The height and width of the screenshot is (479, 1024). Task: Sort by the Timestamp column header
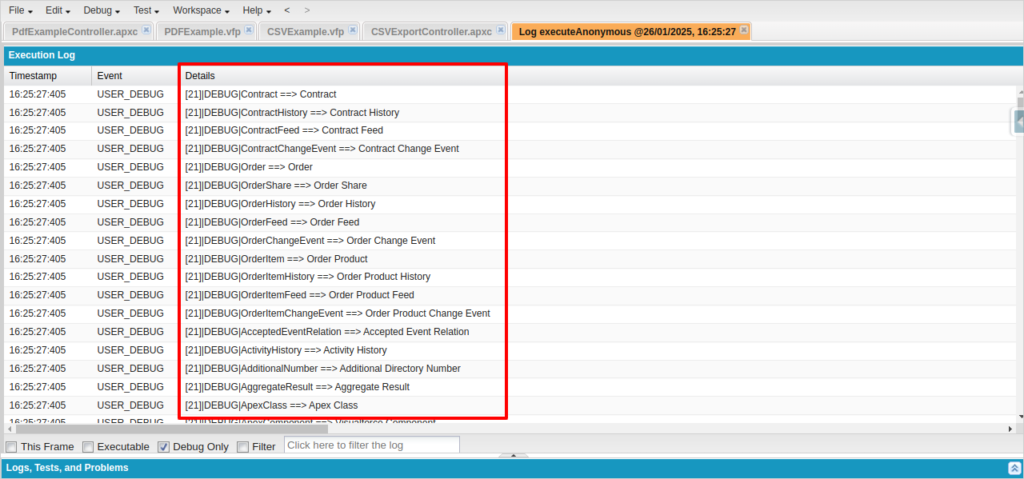point(48,76)
